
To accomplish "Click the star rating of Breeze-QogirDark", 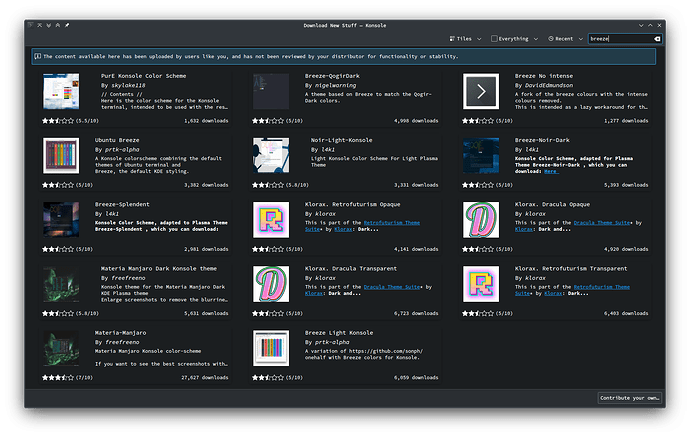I will click(268, 121).
